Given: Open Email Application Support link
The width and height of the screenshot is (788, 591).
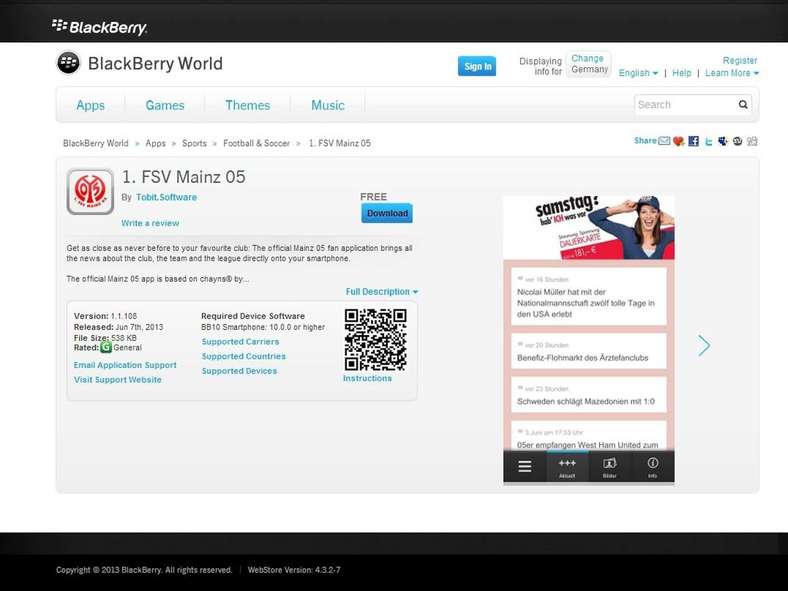Looking at the screenshot, I should coord(125,365).
